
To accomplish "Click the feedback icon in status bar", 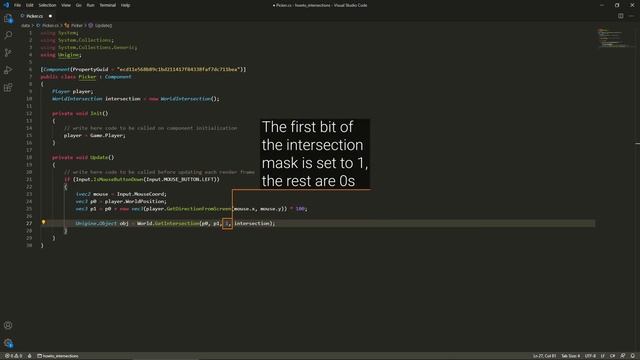I will (622, 356).
